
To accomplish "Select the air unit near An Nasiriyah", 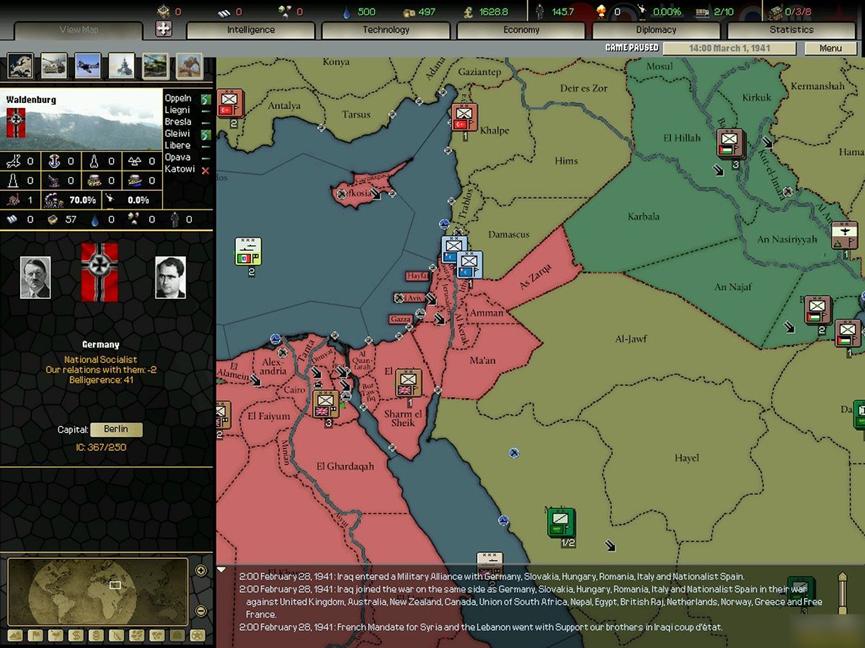I will 844,235.
